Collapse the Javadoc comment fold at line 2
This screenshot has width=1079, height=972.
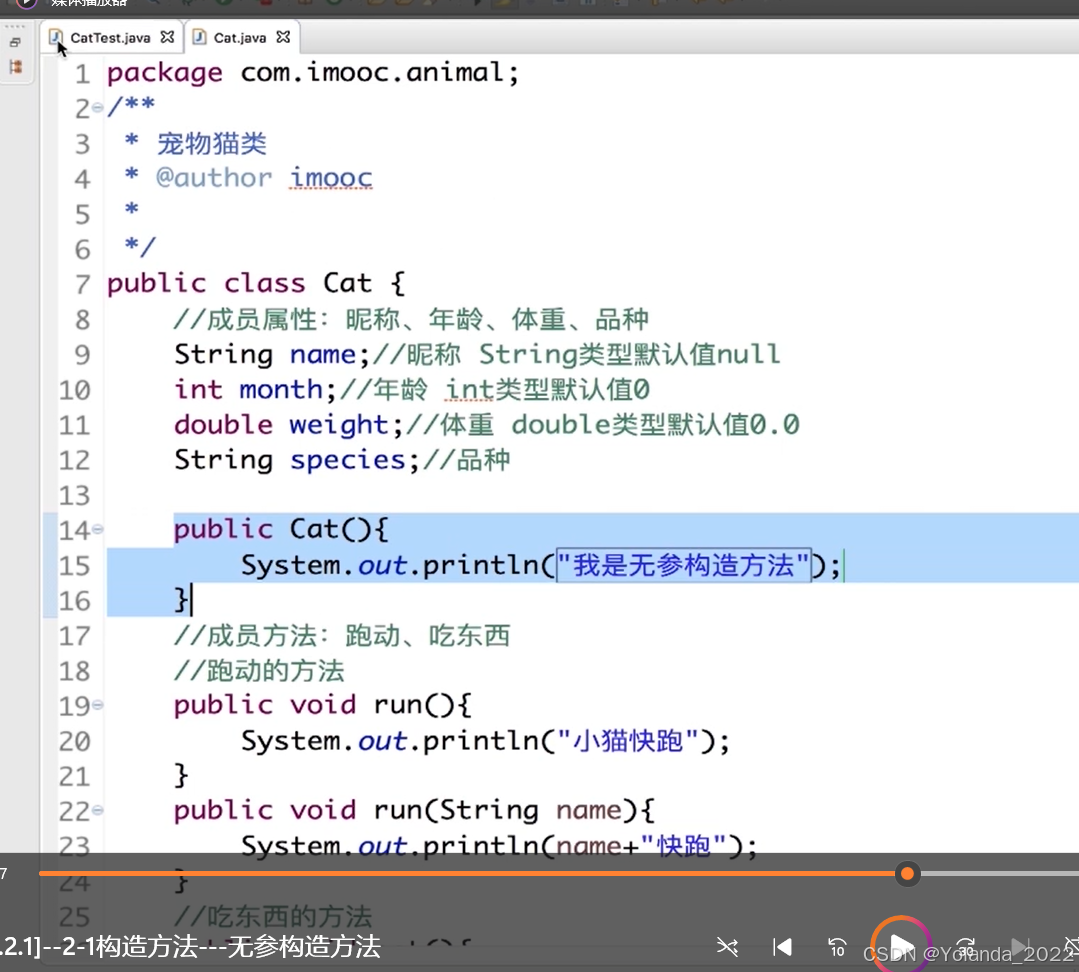(98, 107)
